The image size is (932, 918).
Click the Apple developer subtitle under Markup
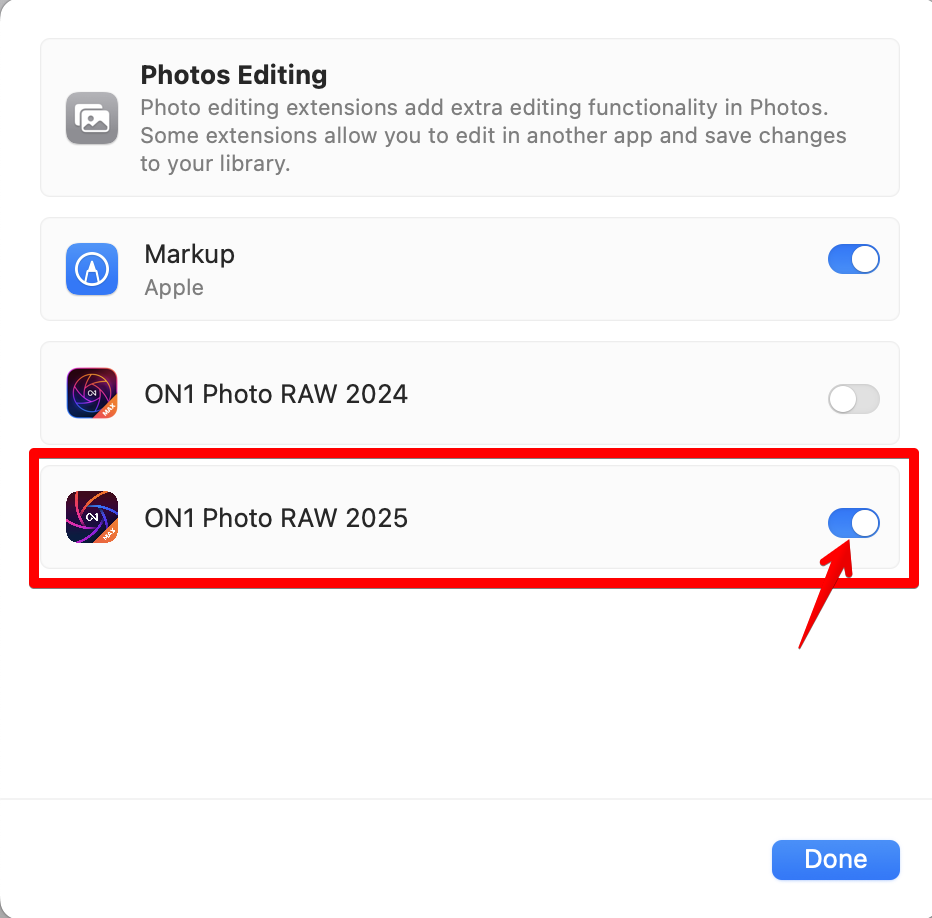tap(174, 288)
